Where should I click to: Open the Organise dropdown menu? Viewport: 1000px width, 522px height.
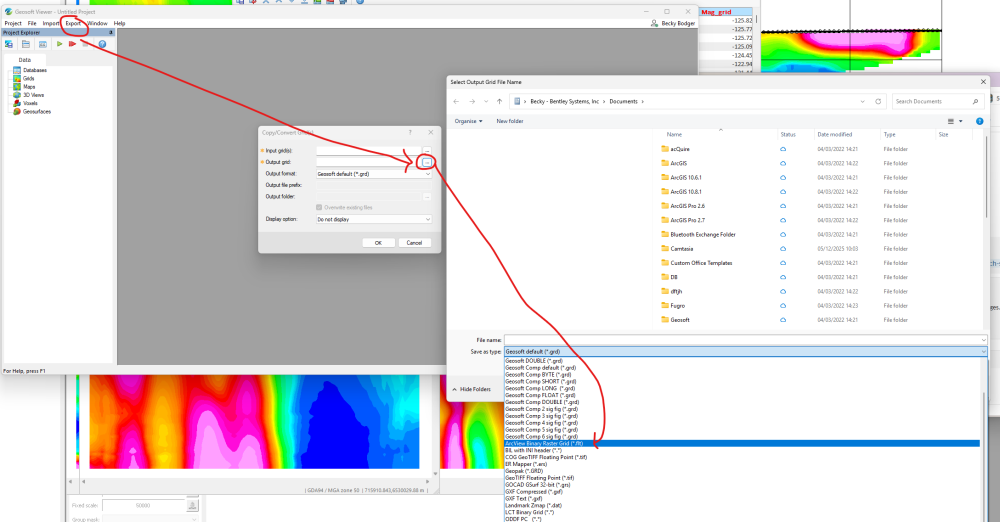click(x=468, y=121)
